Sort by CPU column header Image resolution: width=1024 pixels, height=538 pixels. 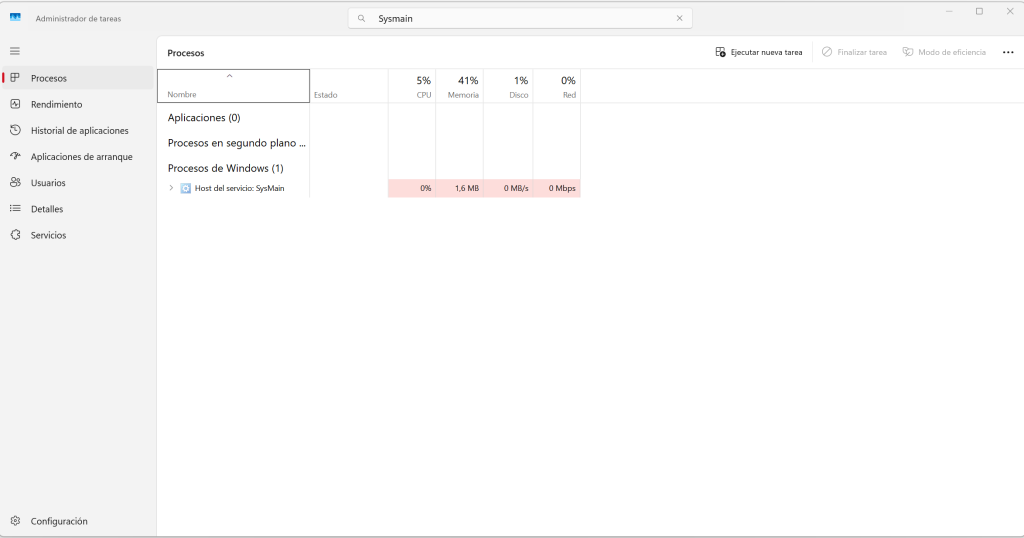412,86
